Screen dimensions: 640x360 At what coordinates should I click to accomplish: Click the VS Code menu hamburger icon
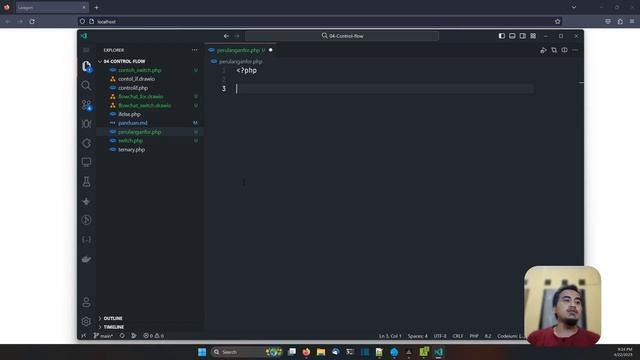[x=86, y=50]
